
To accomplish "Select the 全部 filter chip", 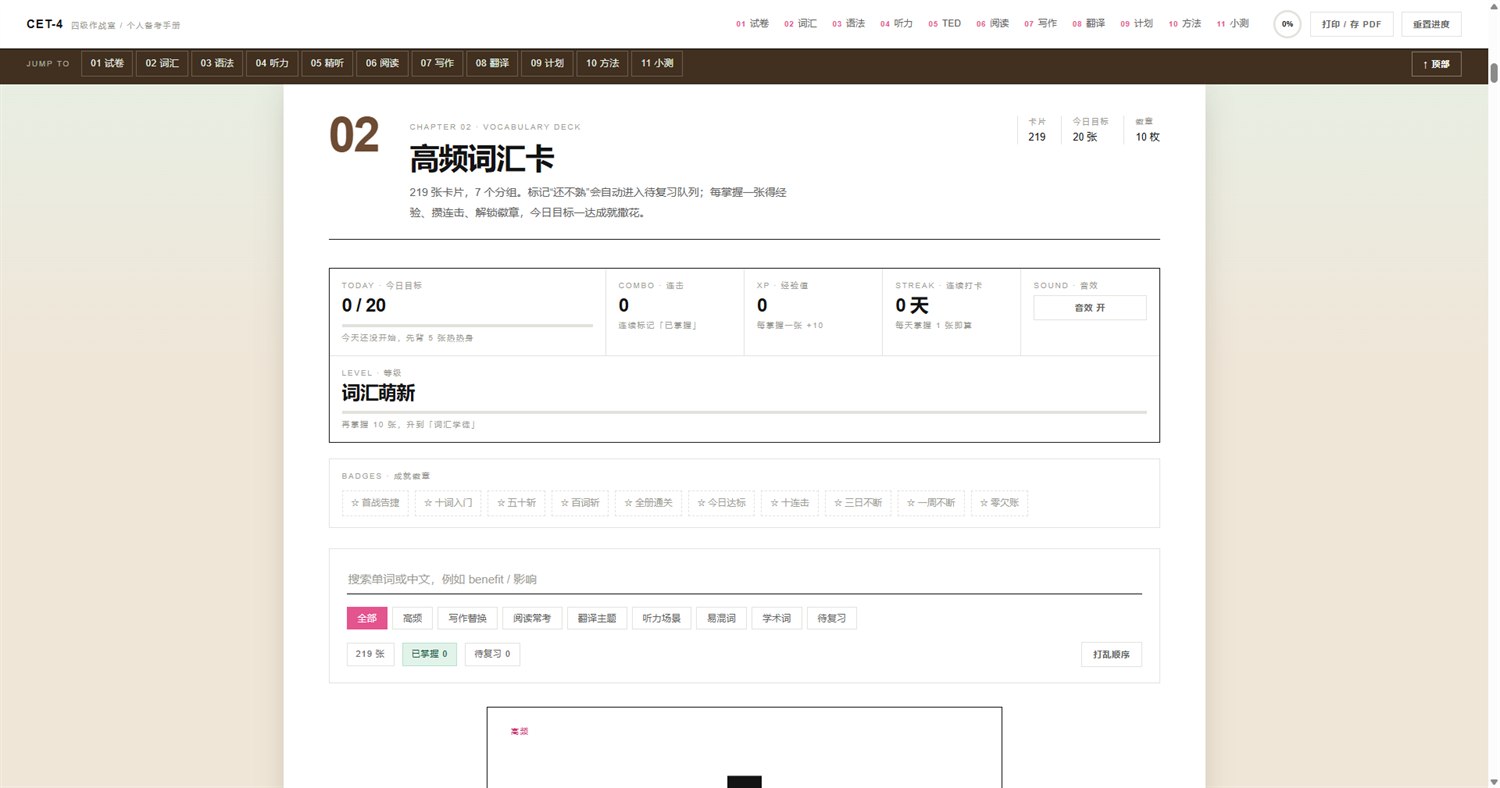I will pos(367,619).
